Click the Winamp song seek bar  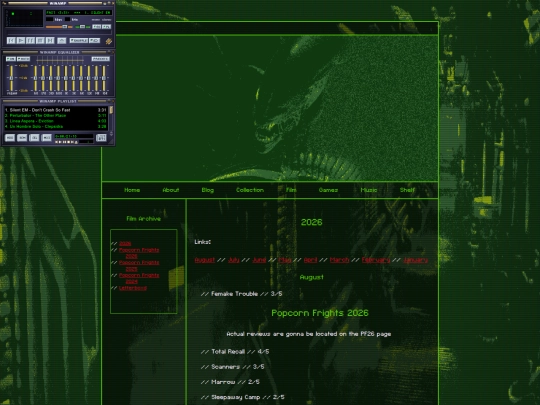pos(59,33)
